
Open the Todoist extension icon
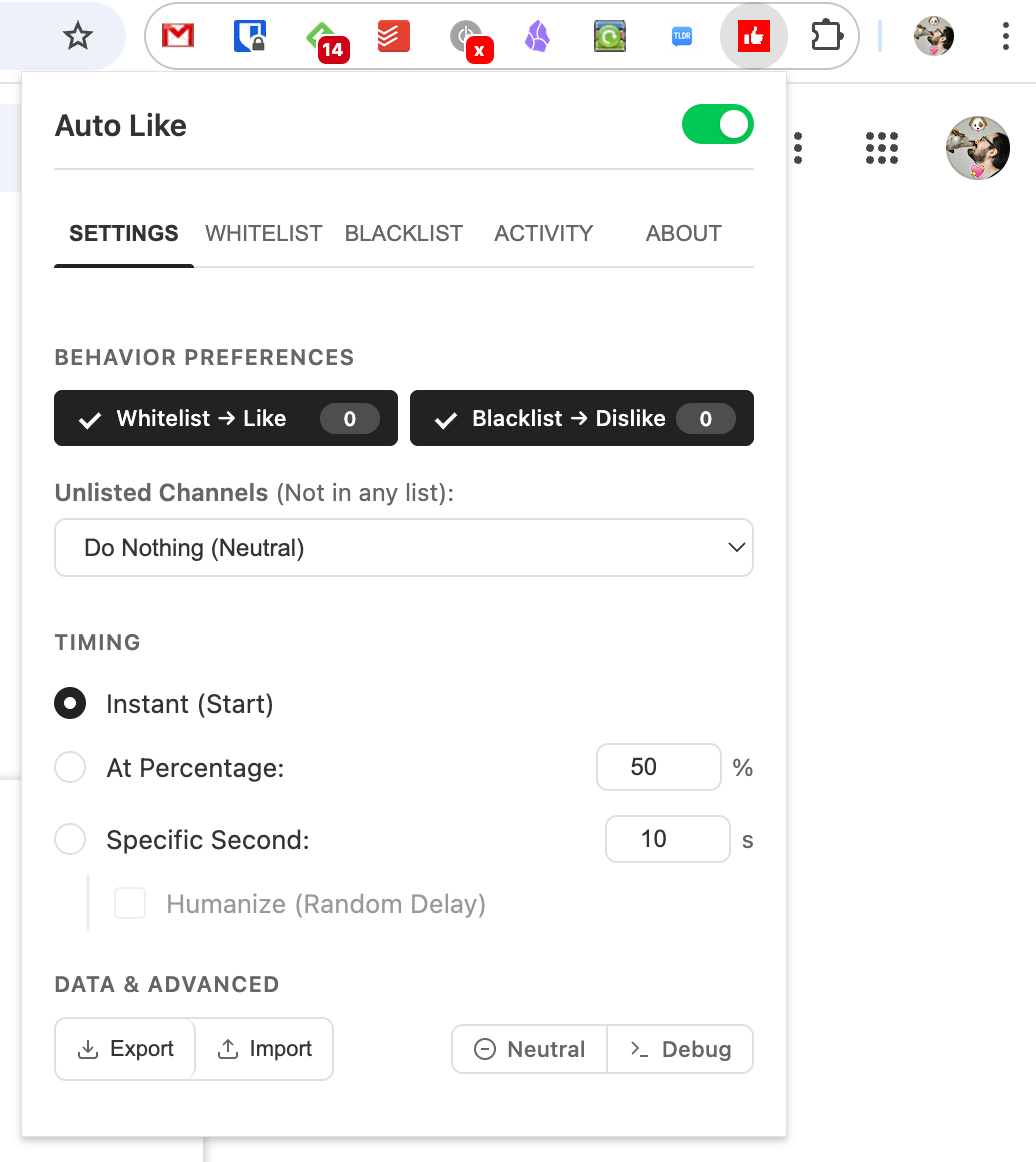click(x=394, y=36)
